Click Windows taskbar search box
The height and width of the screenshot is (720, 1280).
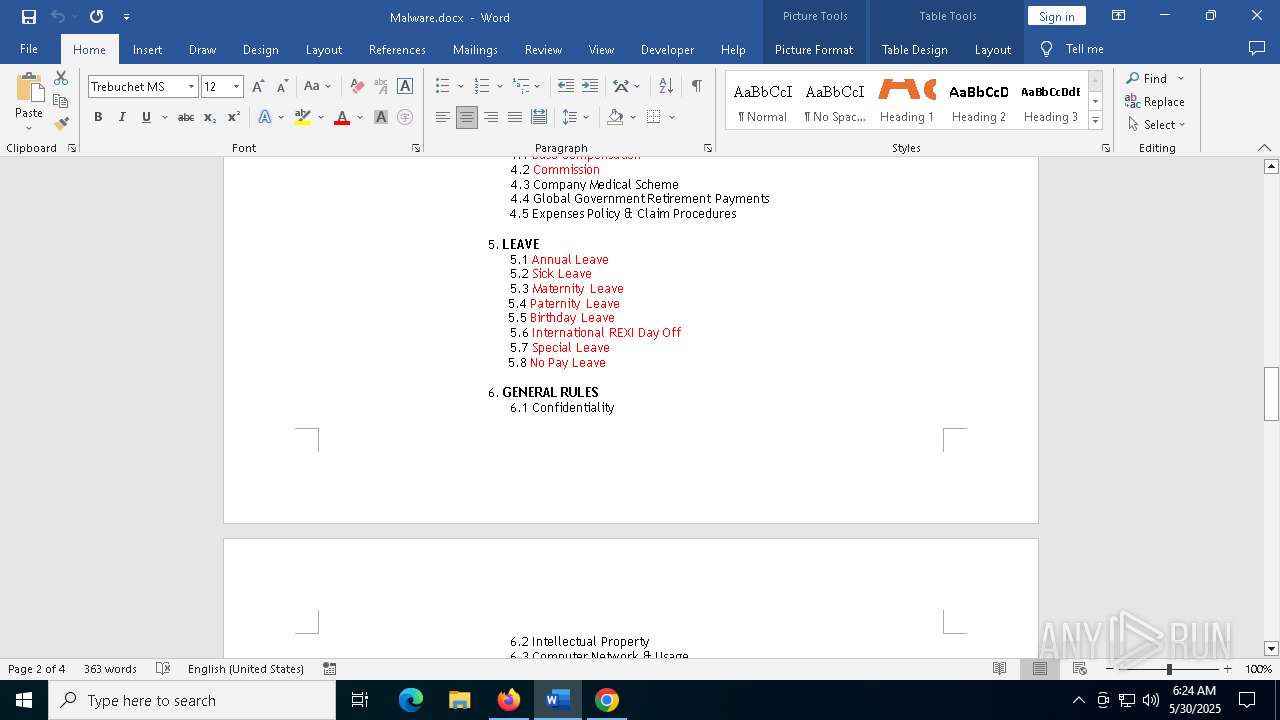pos(192,700)
